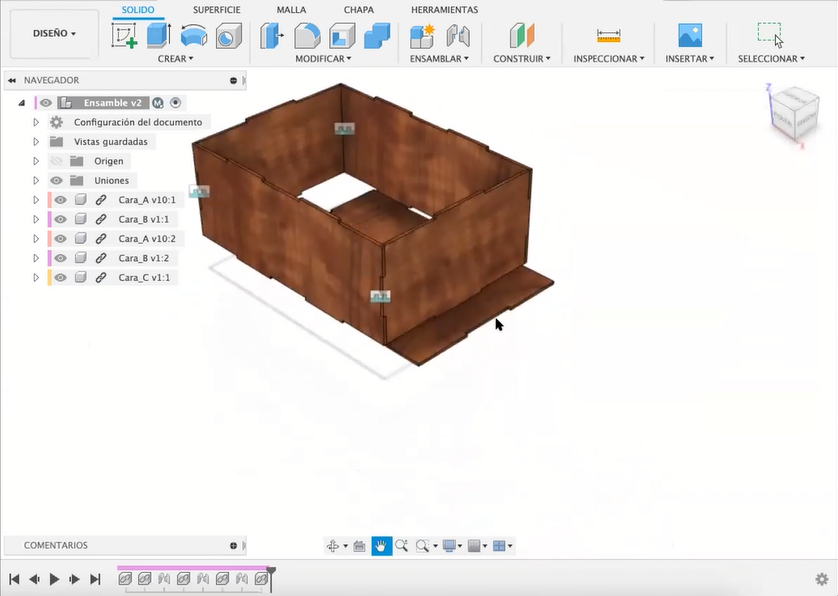This screenshot has width=838, height=596.
Task: Expand the Uniones folder
Action: click(x=36, y=180)
